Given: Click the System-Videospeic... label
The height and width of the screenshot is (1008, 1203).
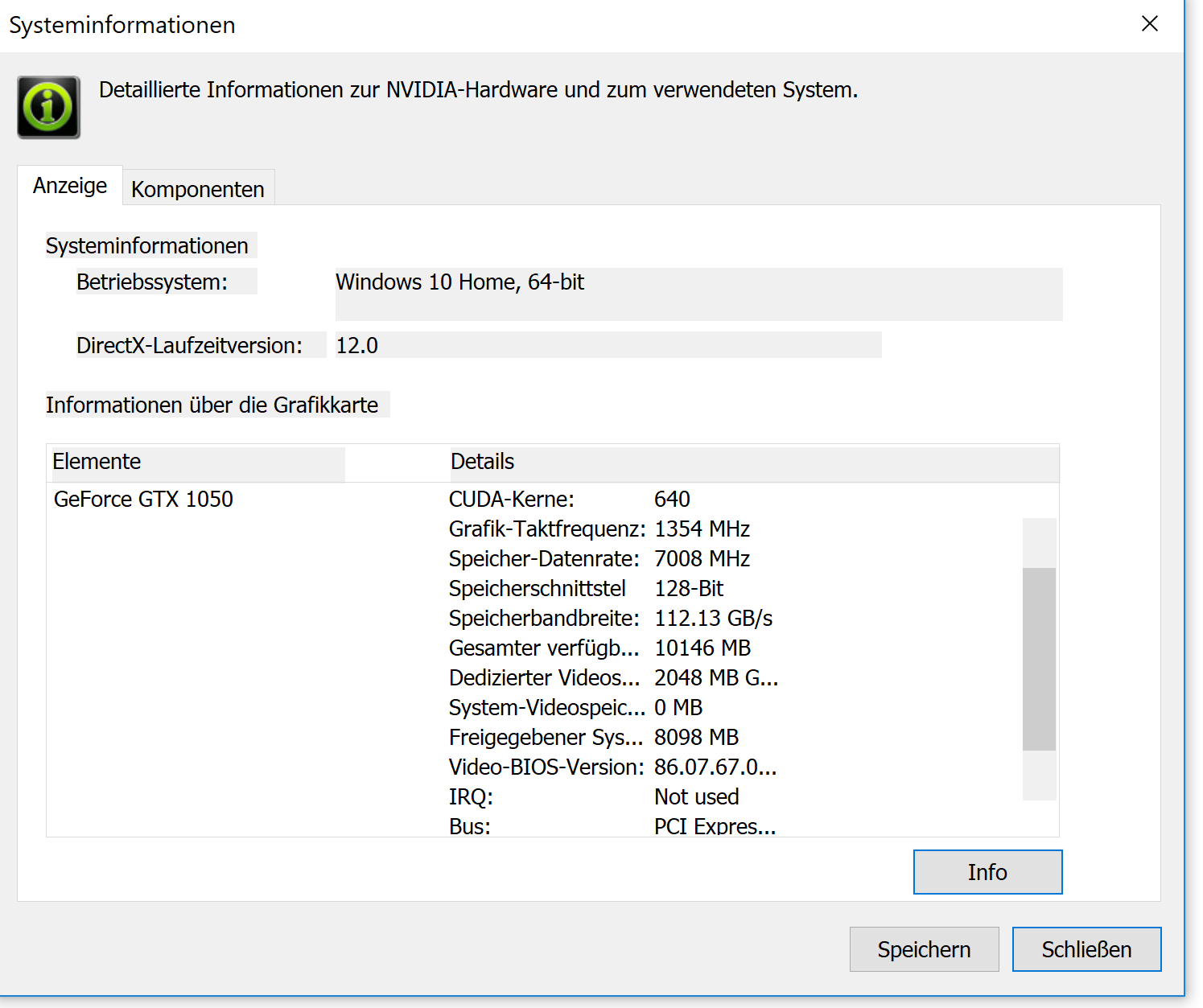Looking at the screenshot, I should pos(547,708).
